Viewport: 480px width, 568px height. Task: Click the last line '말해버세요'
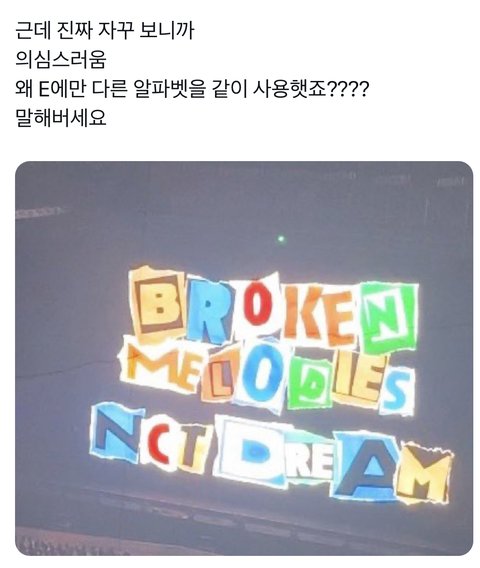click(x=60, y=118)
